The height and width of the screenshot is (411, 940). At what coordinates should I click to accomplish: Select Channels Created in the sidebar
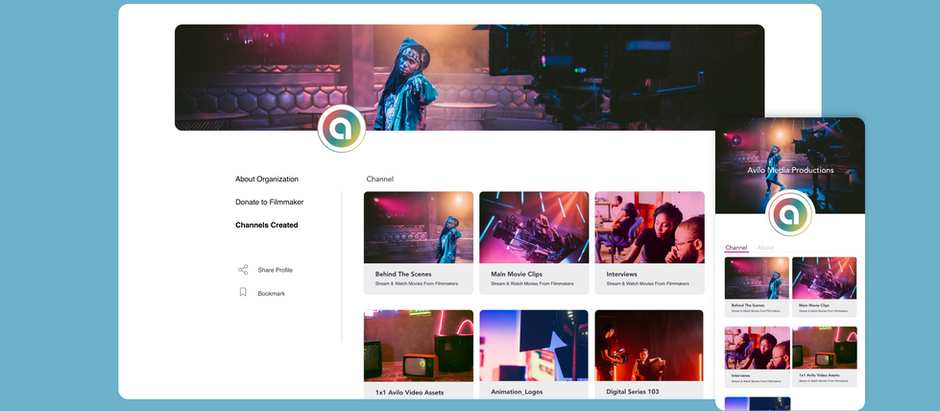coord(266,225)
